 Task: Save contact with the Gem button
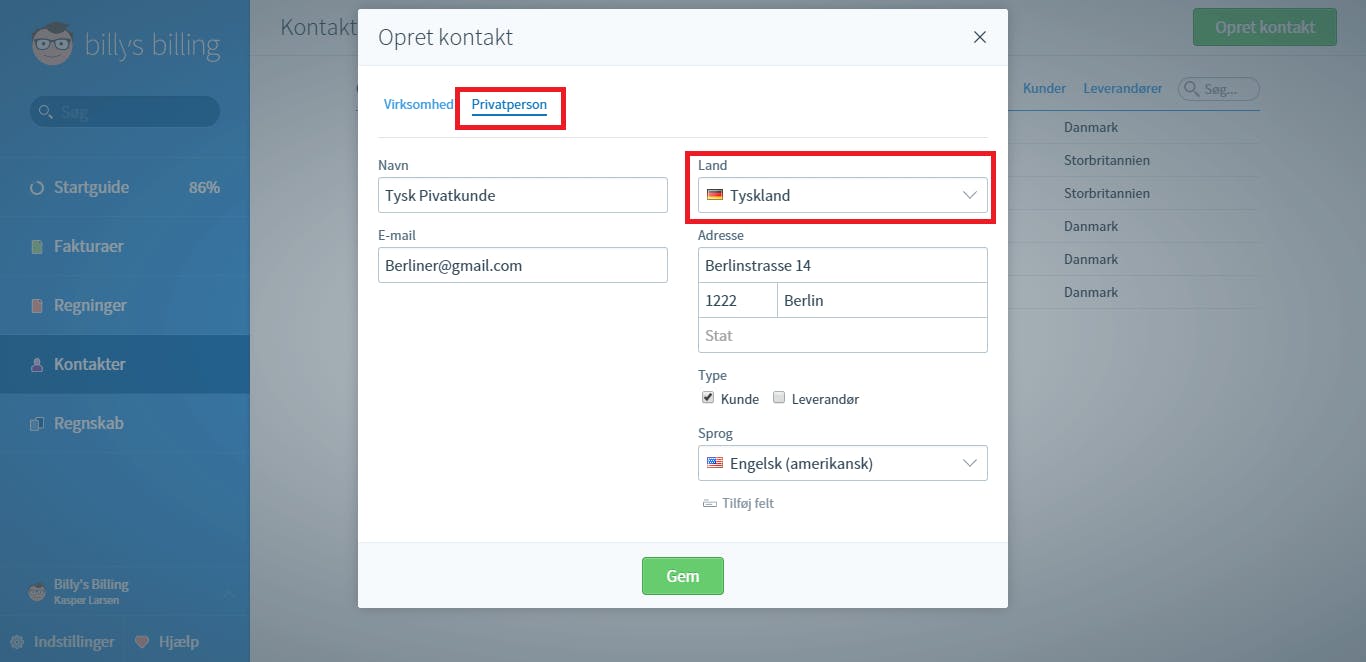coord(683,576)
